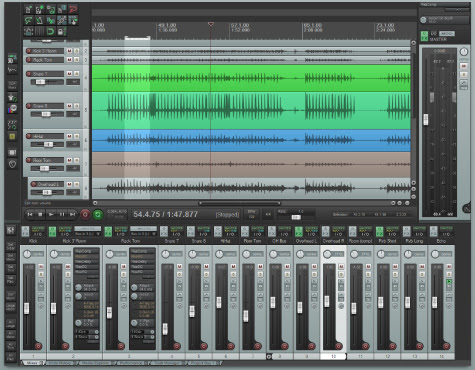Click the red Record transport button
The image size is (475, 370).
pos(85,214)
